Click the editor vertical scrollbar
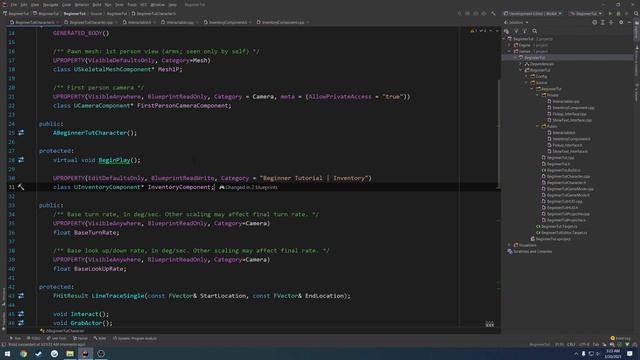The height and width of the screenshot is (360, 640). click(498, 135)
